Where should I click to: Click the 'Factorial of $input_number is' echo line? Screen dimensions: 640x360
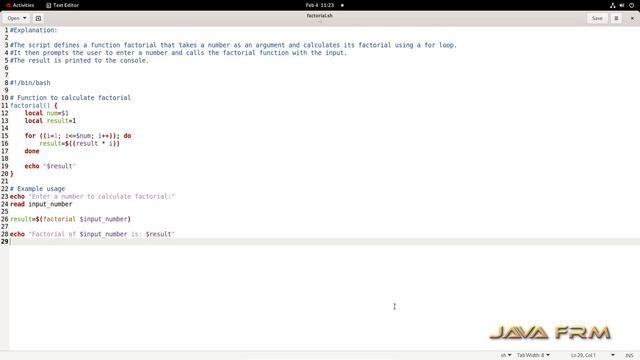[x=92, y=234]
